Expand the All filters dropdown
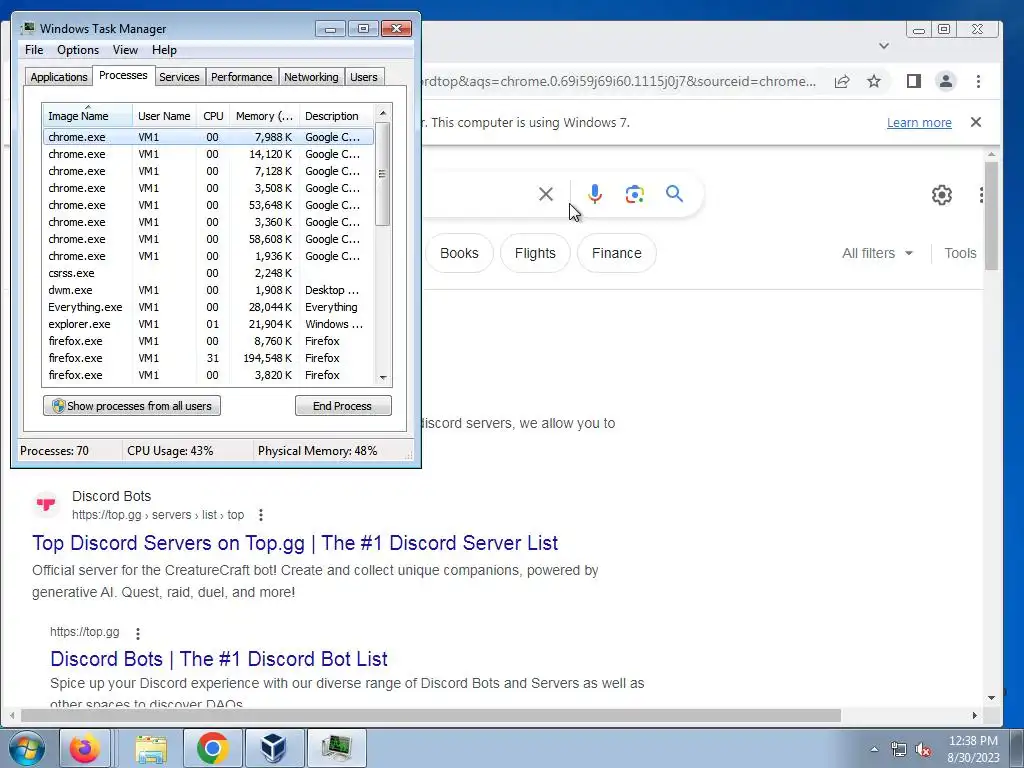This screenshot has height=768, width=1024. [877, 253]
